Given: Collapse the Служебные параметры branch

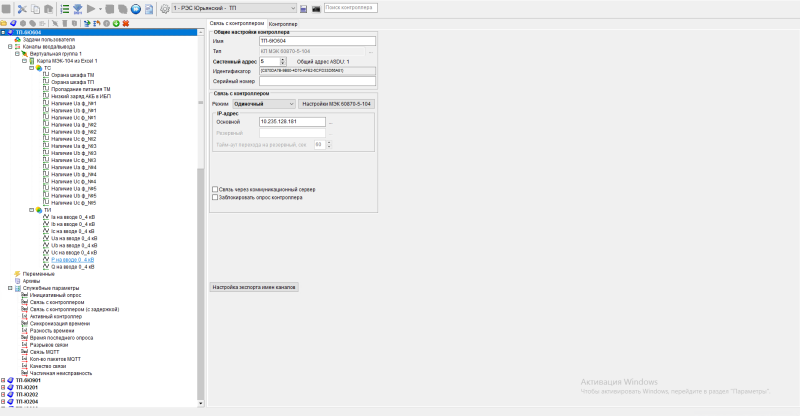Looking at the screenshot, I should click(10, 288).
